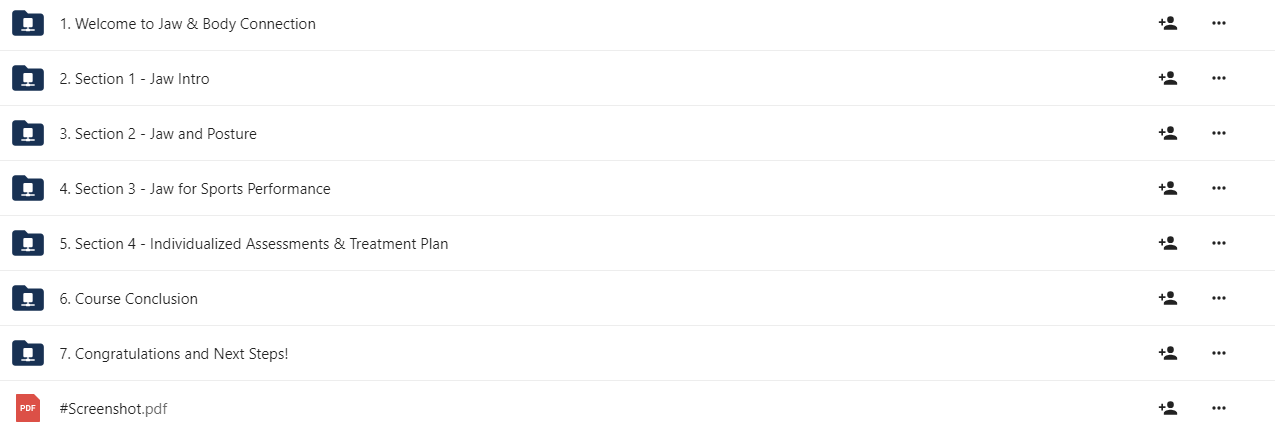Share the #Screenshot.pdf file
Viewport: 1275px width, 435px height.
[x=1167, y=408]
